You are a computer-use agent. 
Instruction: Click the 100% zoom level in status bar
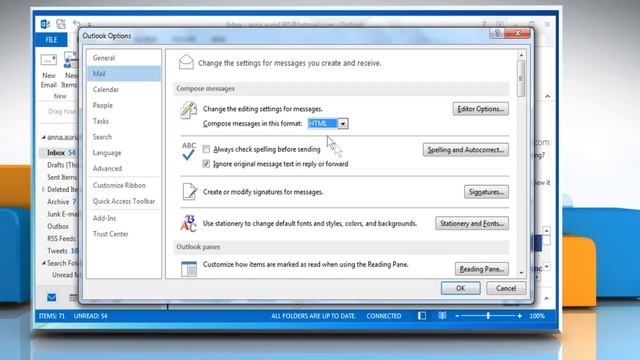(x=537, y=316)
